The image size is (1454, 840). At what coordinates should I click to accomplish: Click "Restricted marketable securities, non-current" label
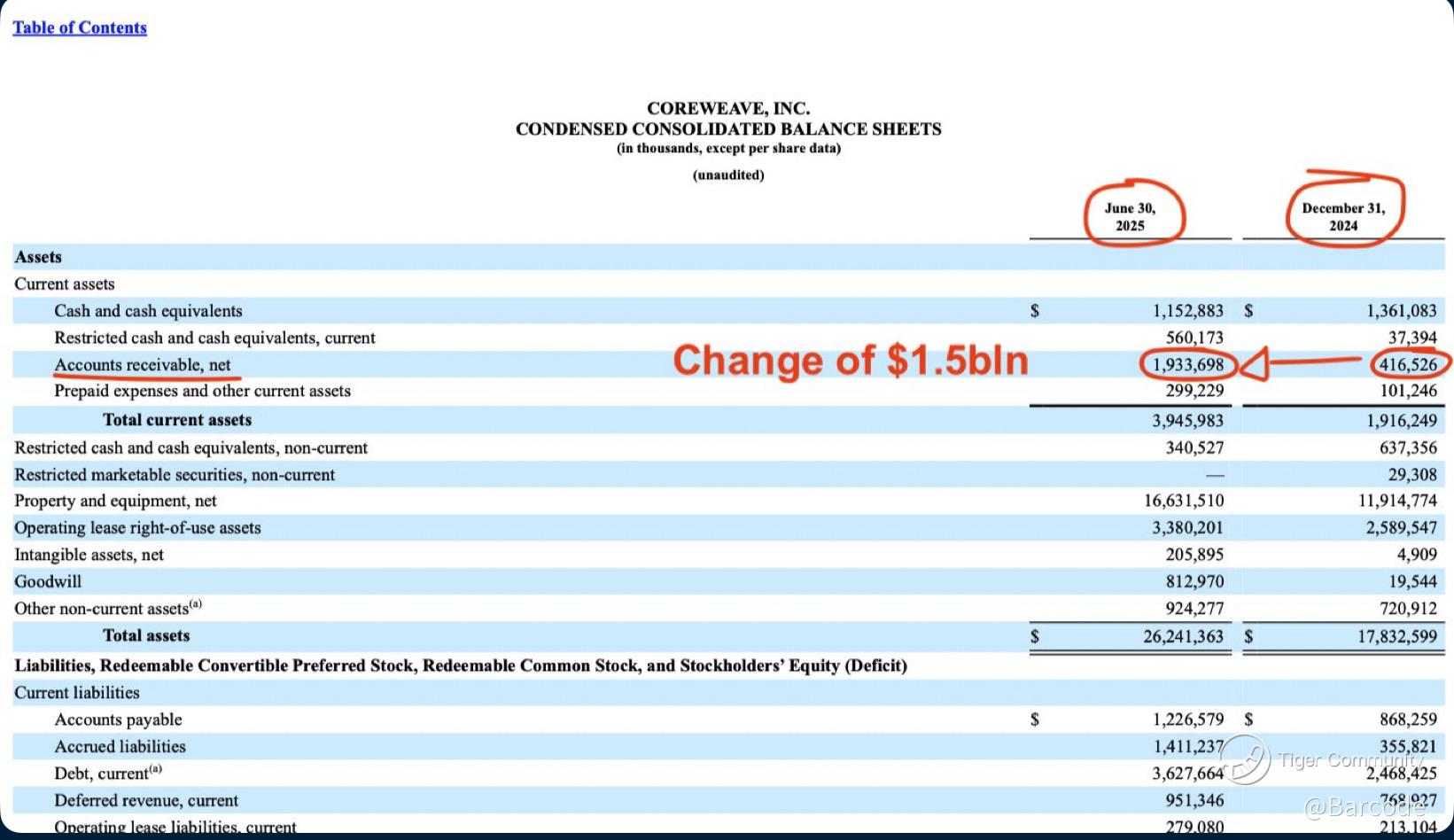pyautogui.click(x=175, y=475)
